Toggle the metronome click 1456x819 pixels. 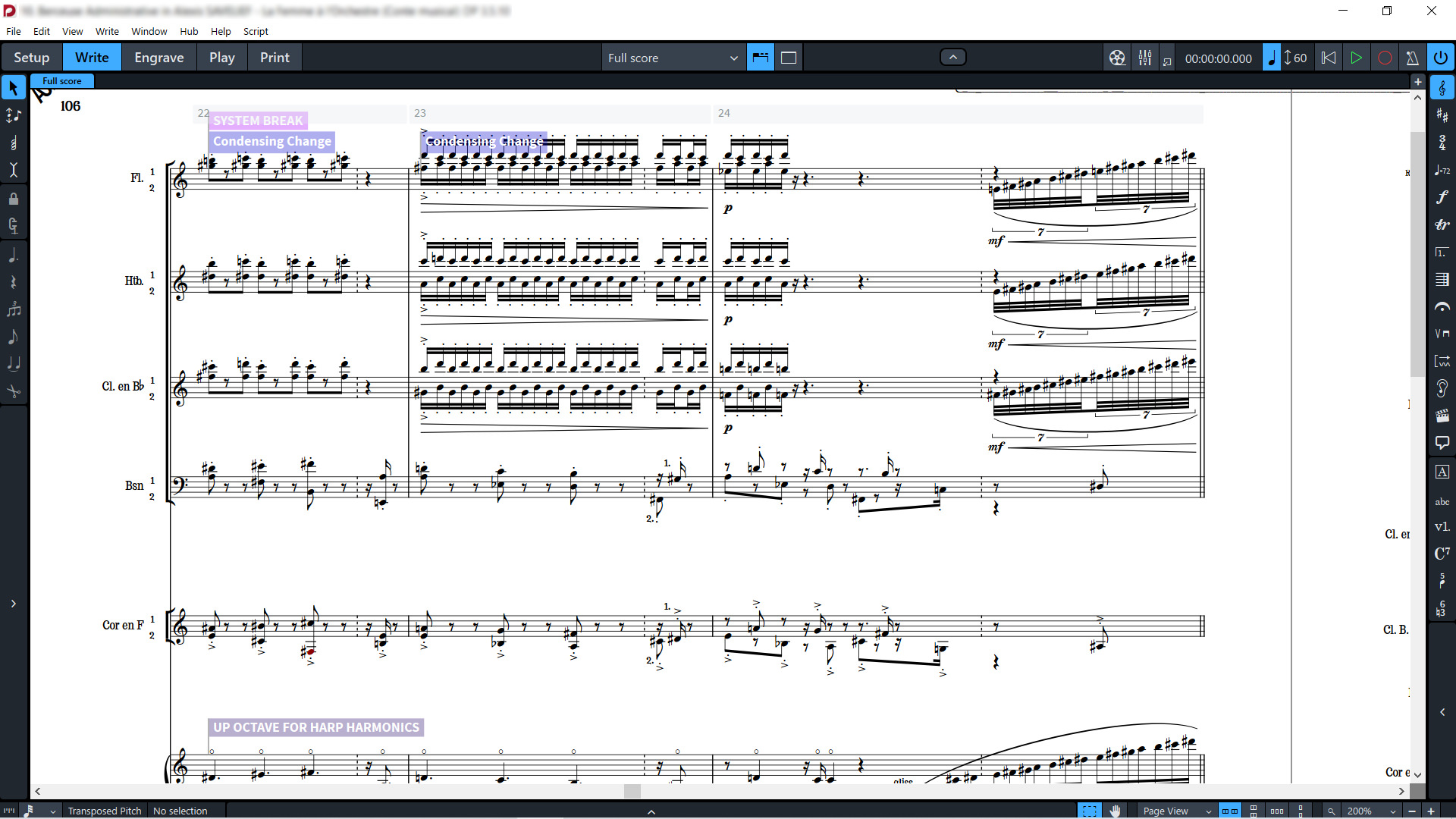pos(1412,58)
